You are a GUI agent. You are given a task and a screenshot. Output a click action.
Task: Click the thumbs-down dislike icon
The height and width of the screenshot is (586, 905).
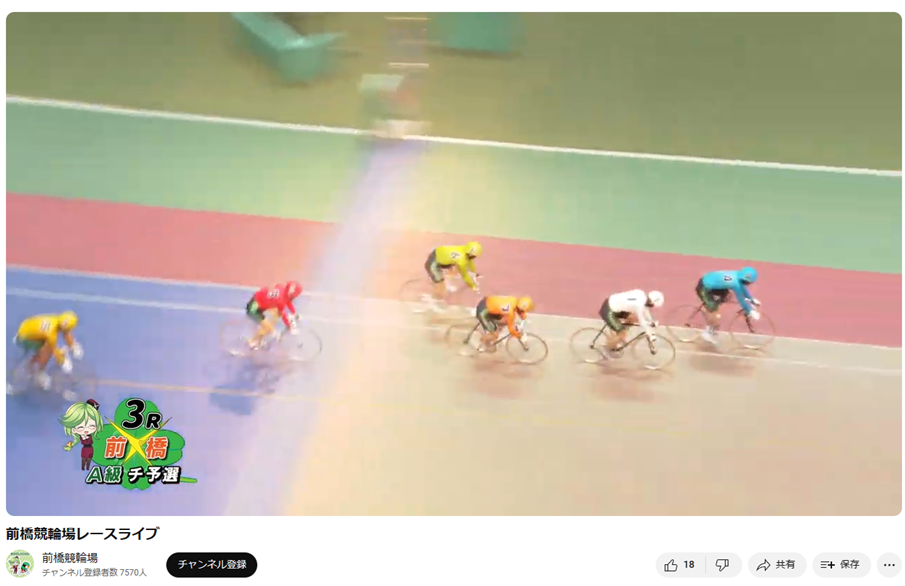(x=722, y=565)
